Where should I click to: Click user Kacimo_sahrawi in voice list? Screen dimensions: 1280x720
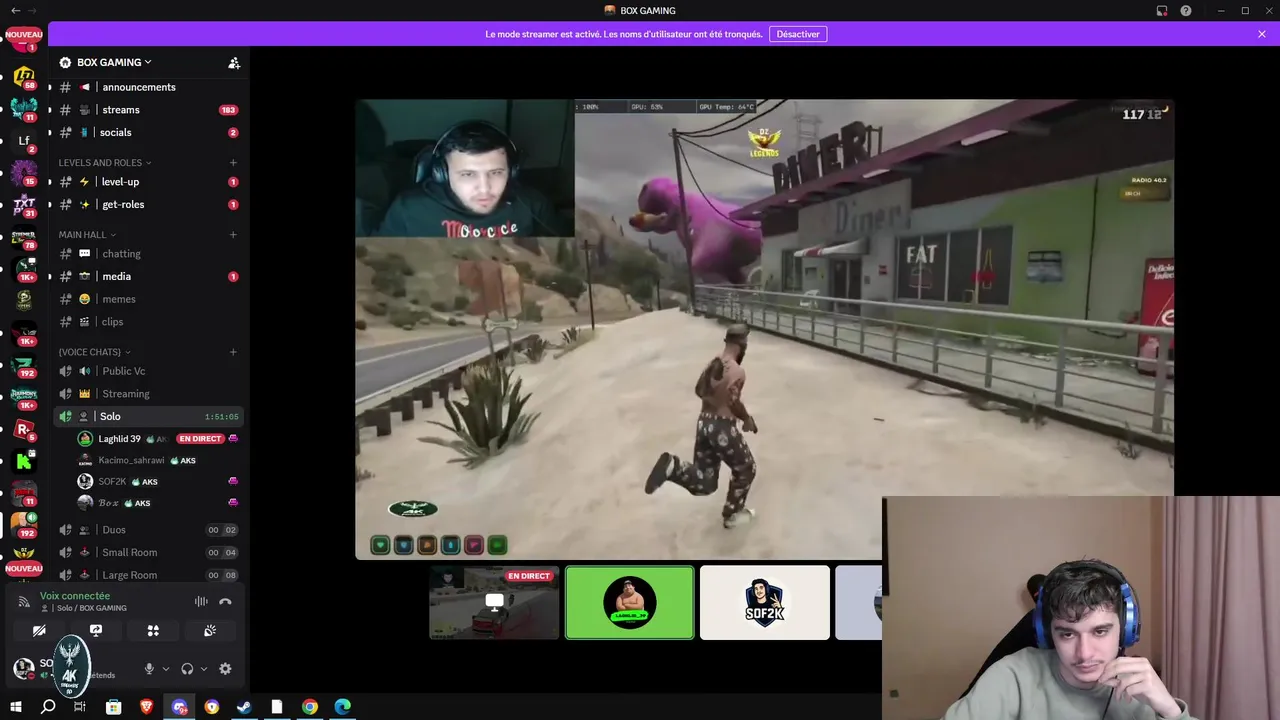[131, 460]
